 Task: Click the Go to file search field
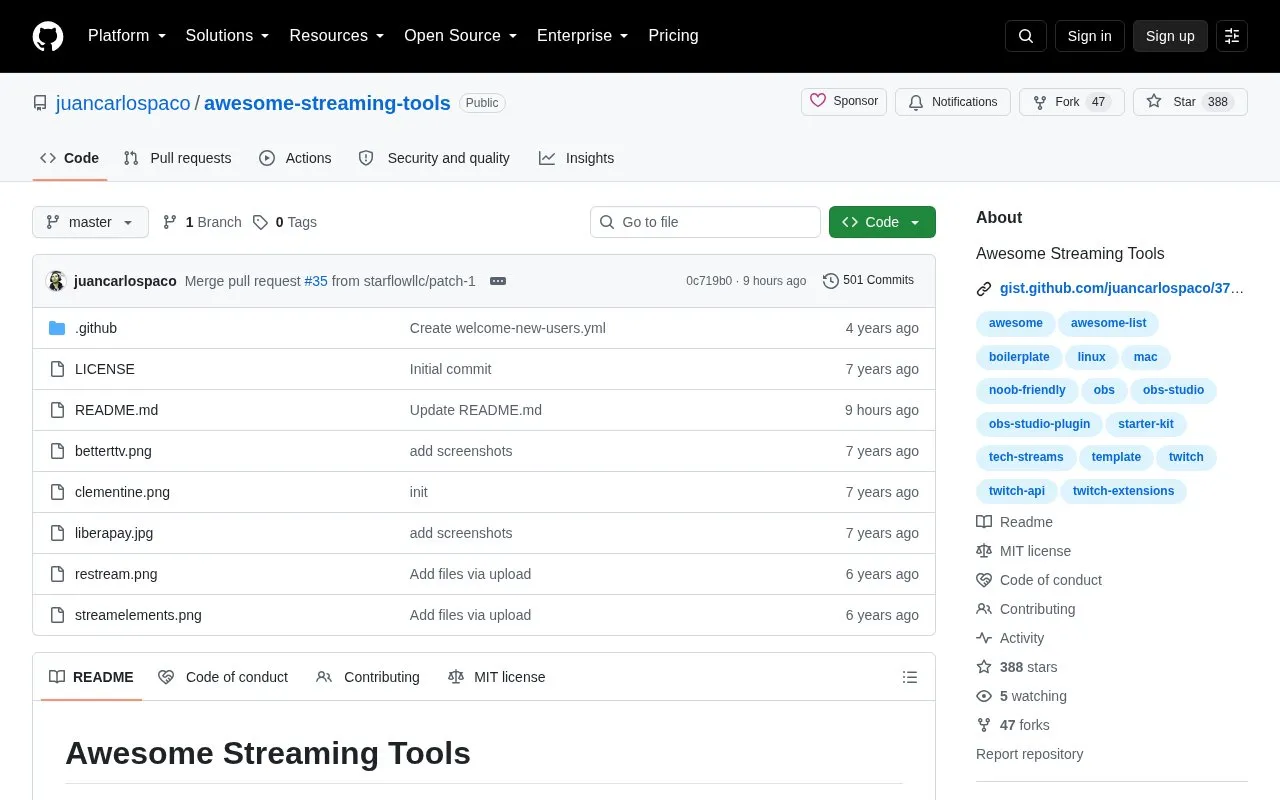[x=705, y=222]
